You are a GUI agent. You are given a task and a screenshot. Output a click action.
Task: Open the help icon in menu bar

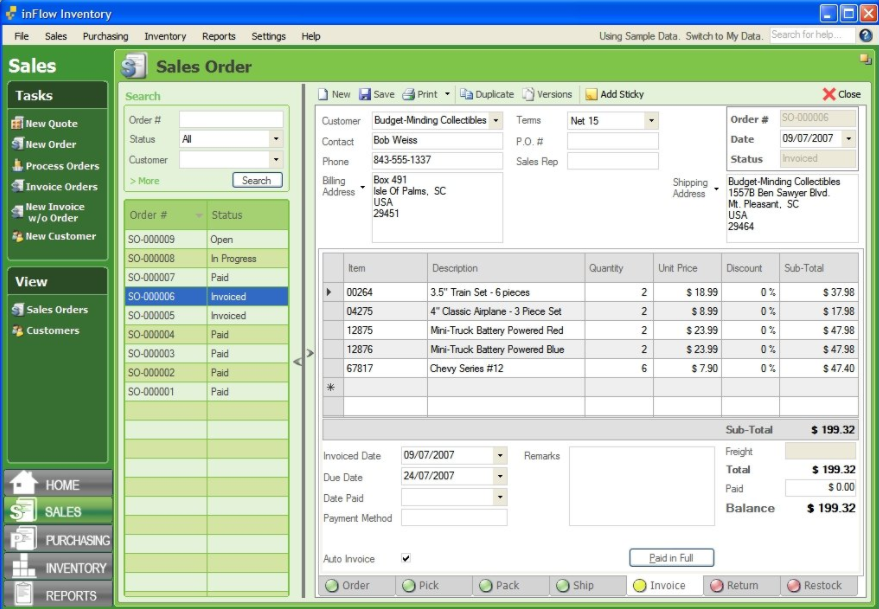[x=865, y=36]
